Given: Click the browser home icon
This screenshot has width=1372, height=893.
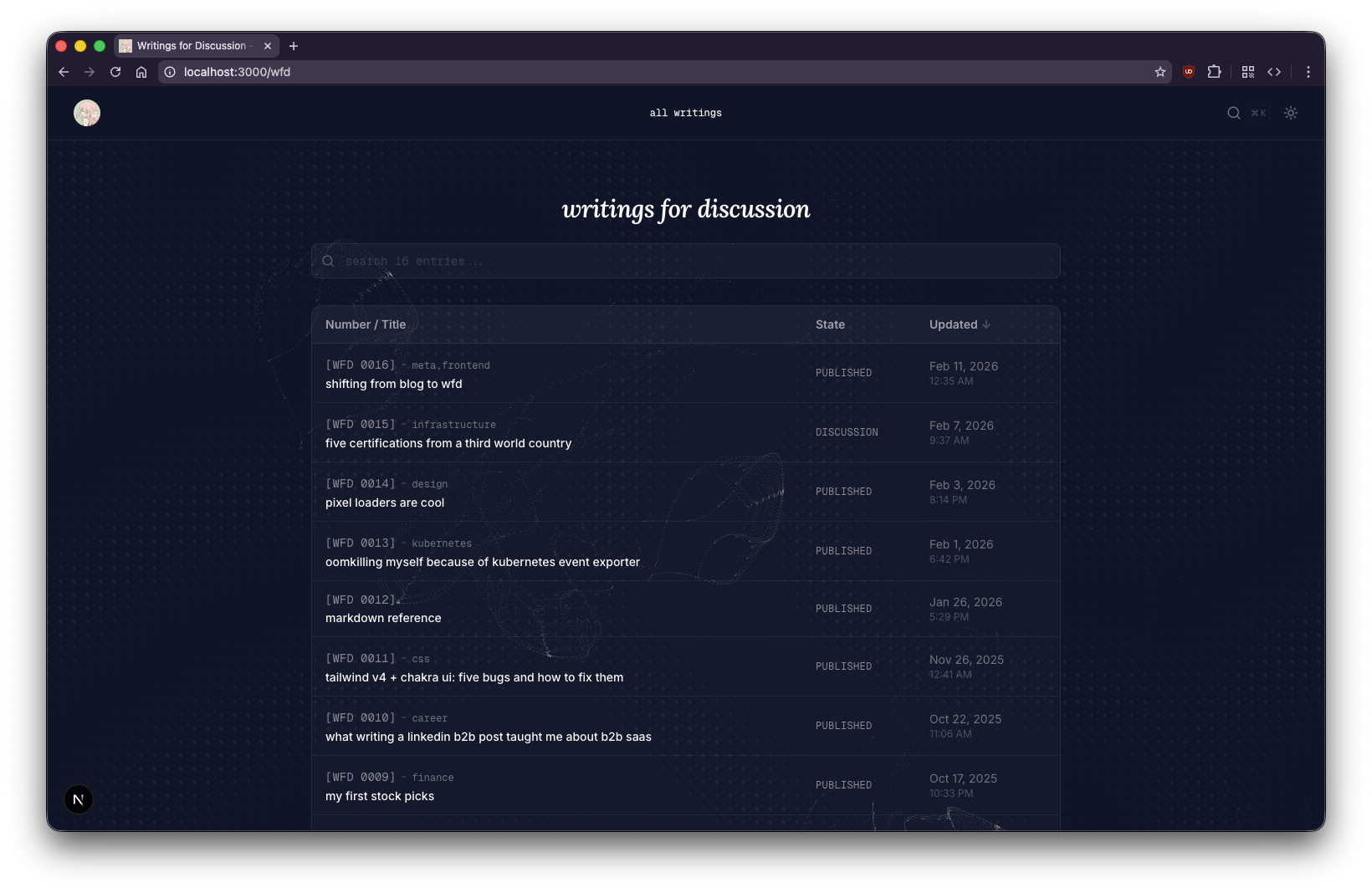Looking at the screenshot, I should [141, 72].
